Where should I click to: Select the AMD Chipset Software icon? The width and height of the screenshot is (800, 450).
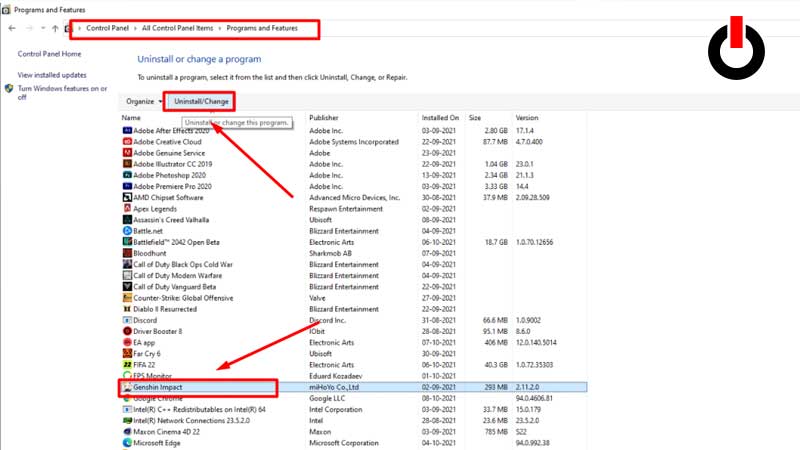point(127,197)
